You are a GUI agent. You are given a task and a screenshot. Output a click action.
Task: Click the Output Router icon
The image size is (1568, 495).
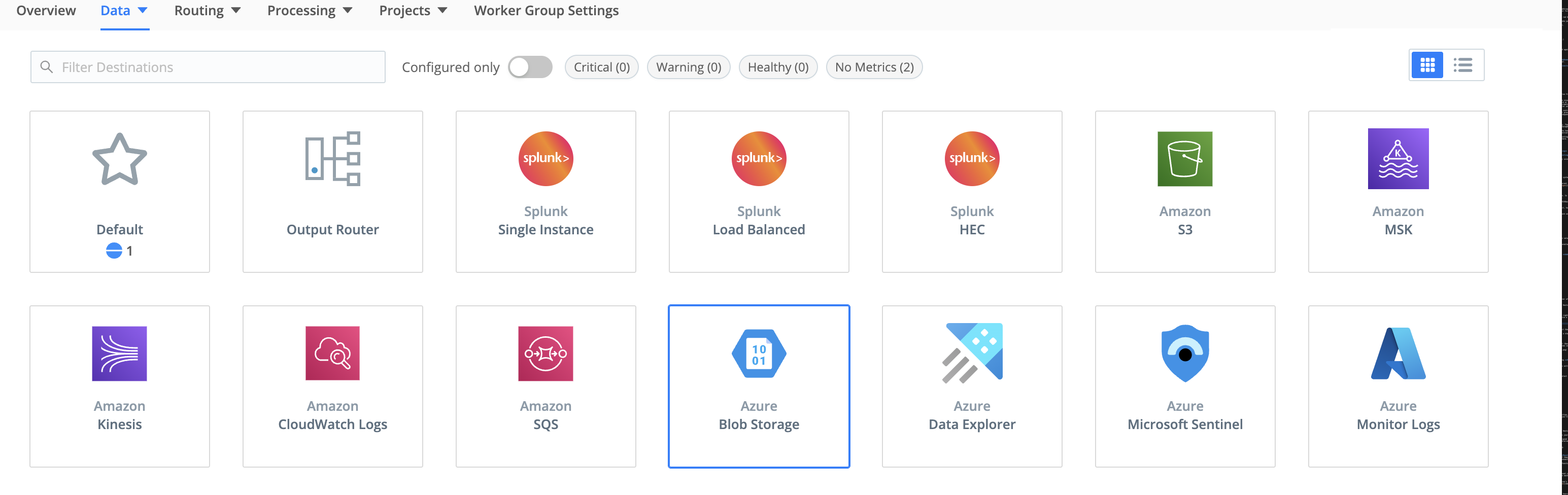332,159
